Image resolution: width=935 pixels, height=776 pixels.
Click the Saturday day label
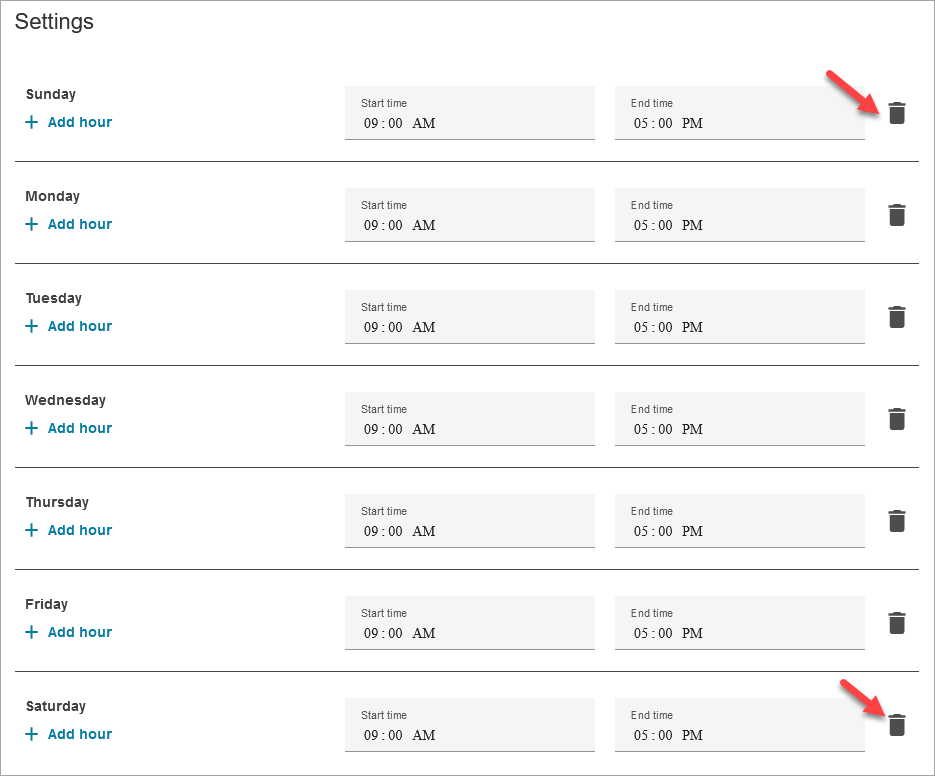click(55, 707)
